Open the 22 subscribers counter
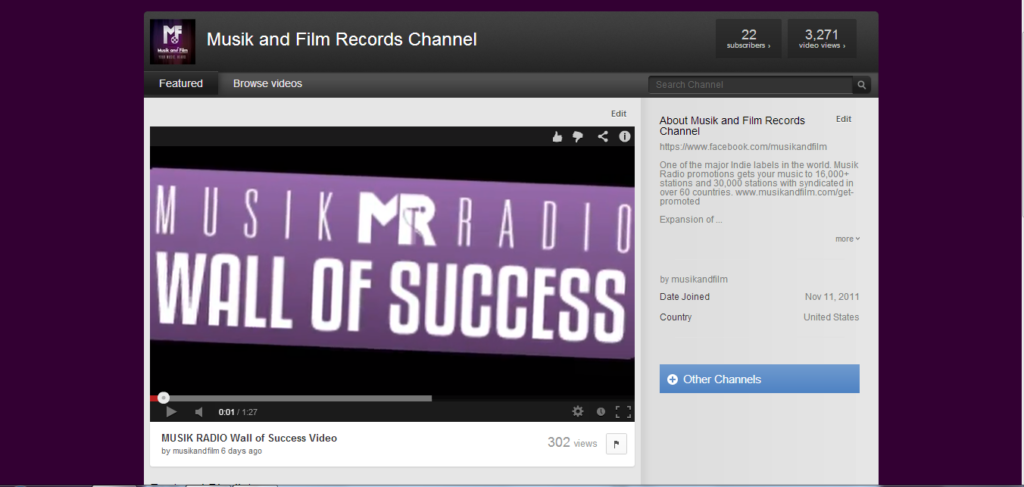 (748, 39)
